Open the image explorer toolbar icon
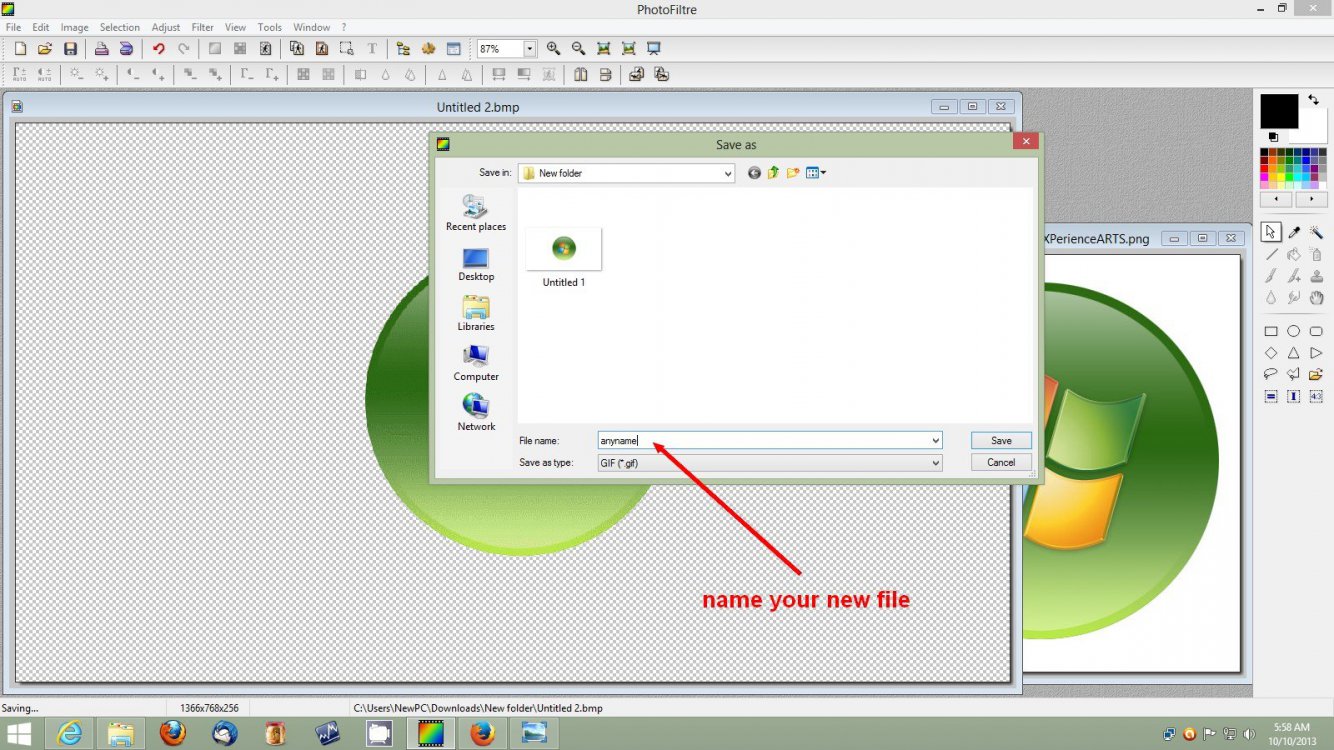Image resolution: width=1334 pixels, height=750 pixels. 403,48
